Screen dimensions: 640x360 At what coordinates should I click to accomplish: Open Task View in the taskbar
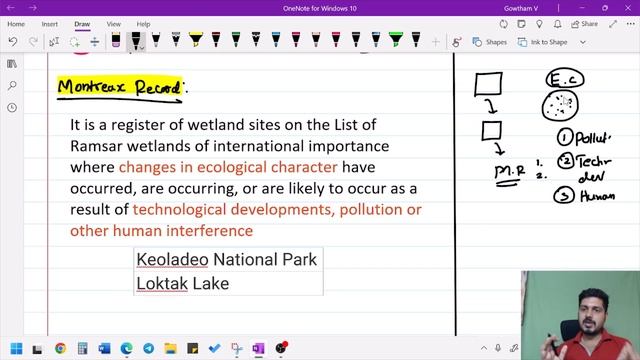(38, 349)
